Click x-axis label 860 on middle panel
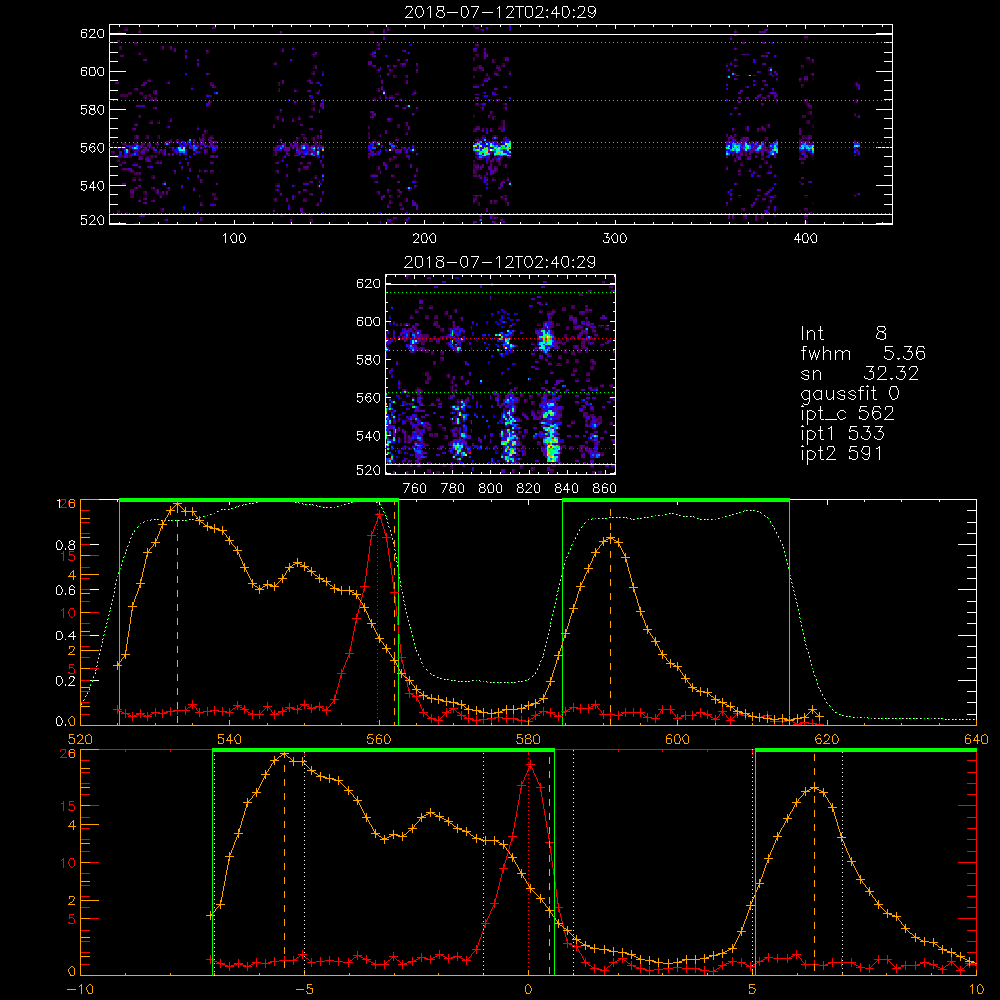 coord(605,489)
